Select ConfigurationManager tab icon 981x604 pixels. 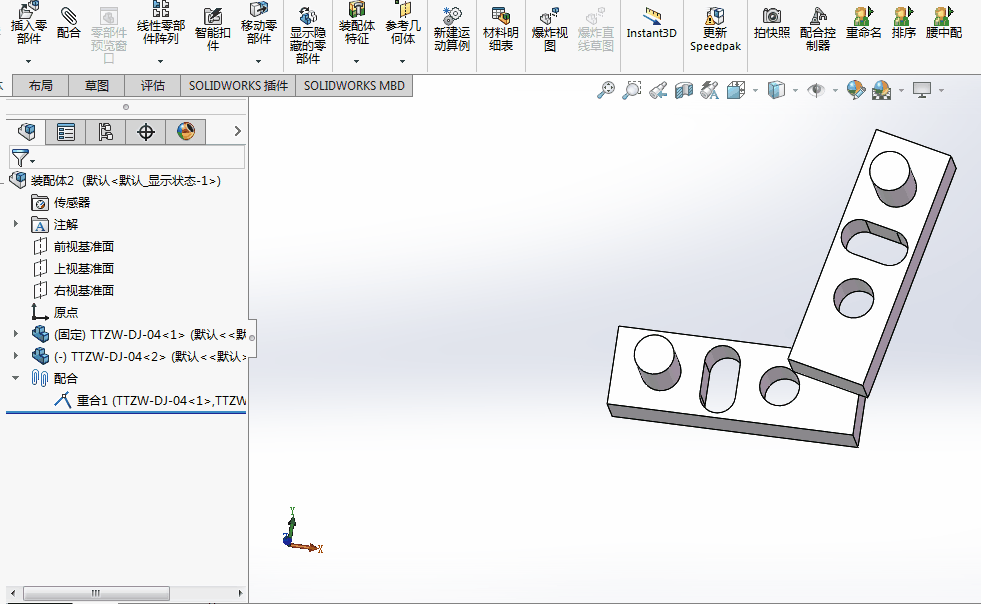(106, 131)
